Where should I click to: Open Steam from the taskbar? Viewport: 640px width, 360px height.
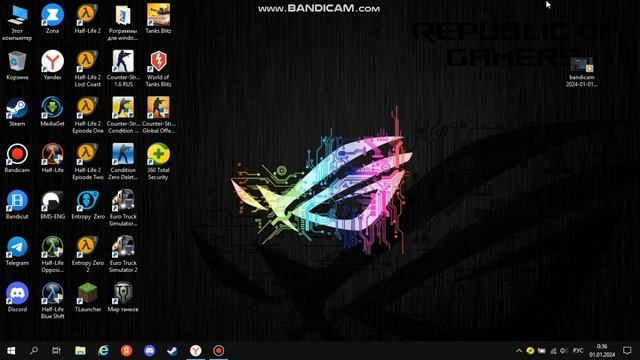tap(172, 351)
